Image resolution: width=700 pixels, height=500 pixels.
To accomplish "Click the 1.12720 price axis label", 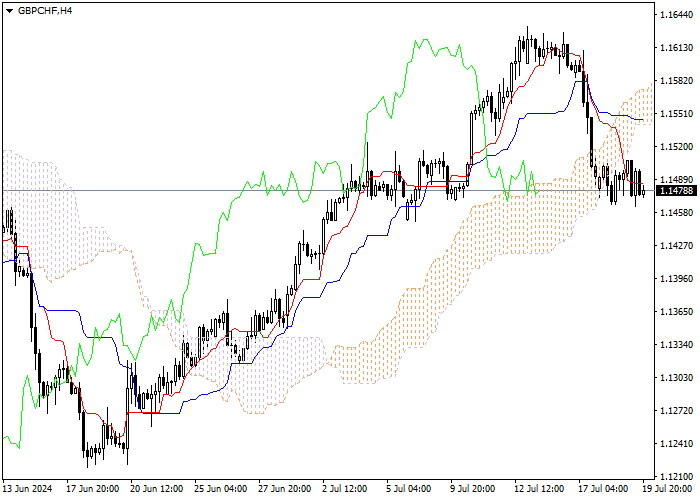I will 676,411.
